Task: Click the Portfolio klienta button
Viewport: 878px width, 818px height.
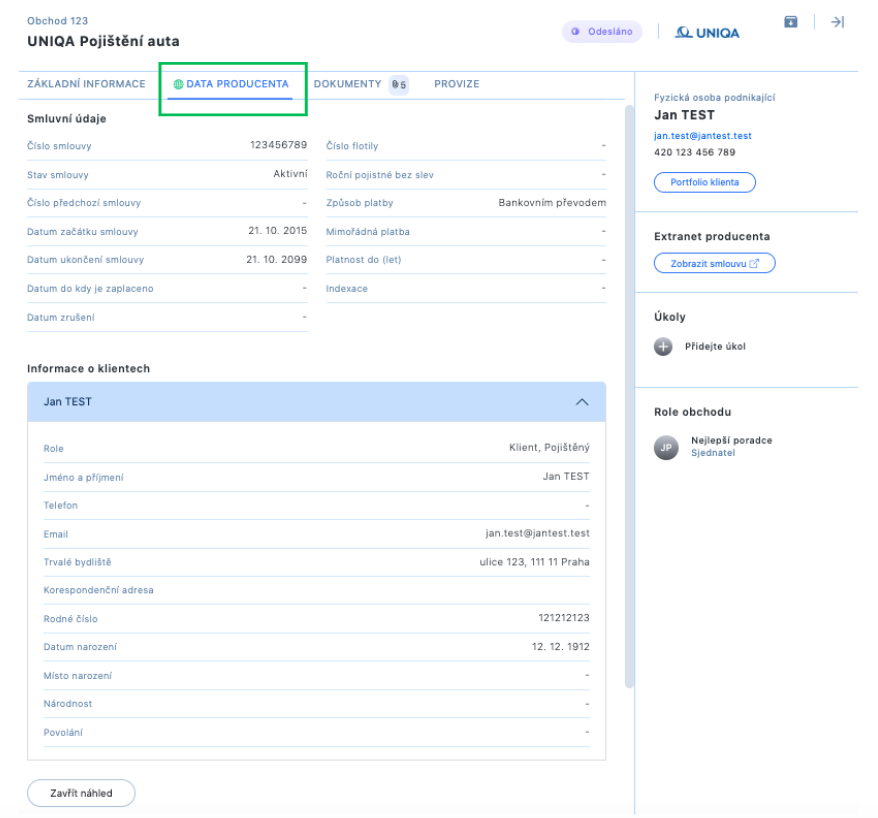Action: coord(704,182)
